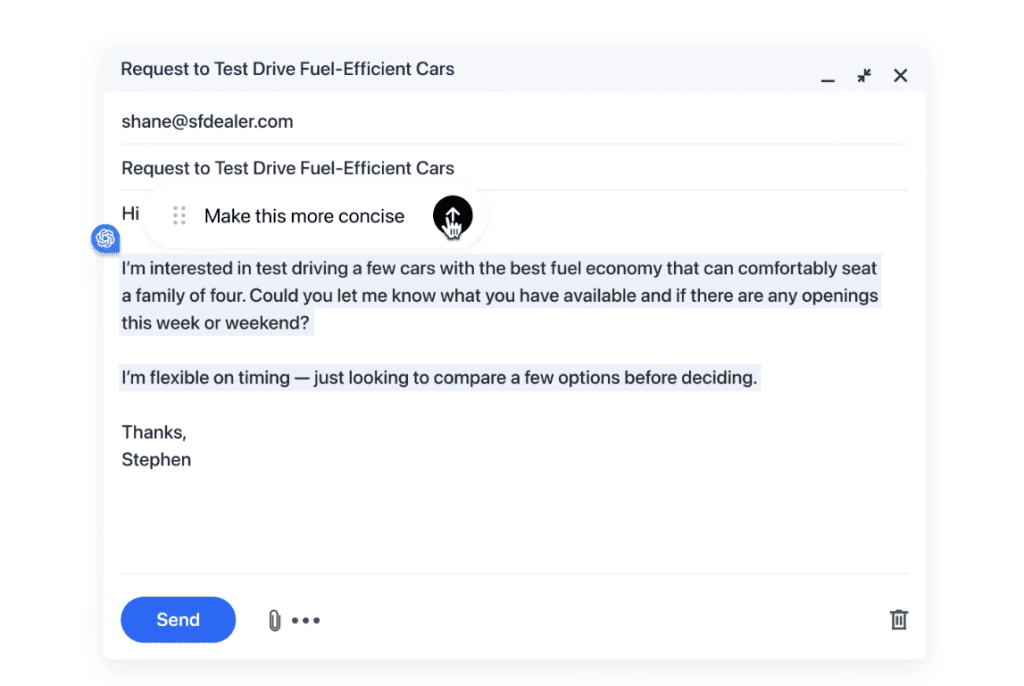
Task: Click the compose window title bar text
Action: pyautogui.click(x=288, y=70)
